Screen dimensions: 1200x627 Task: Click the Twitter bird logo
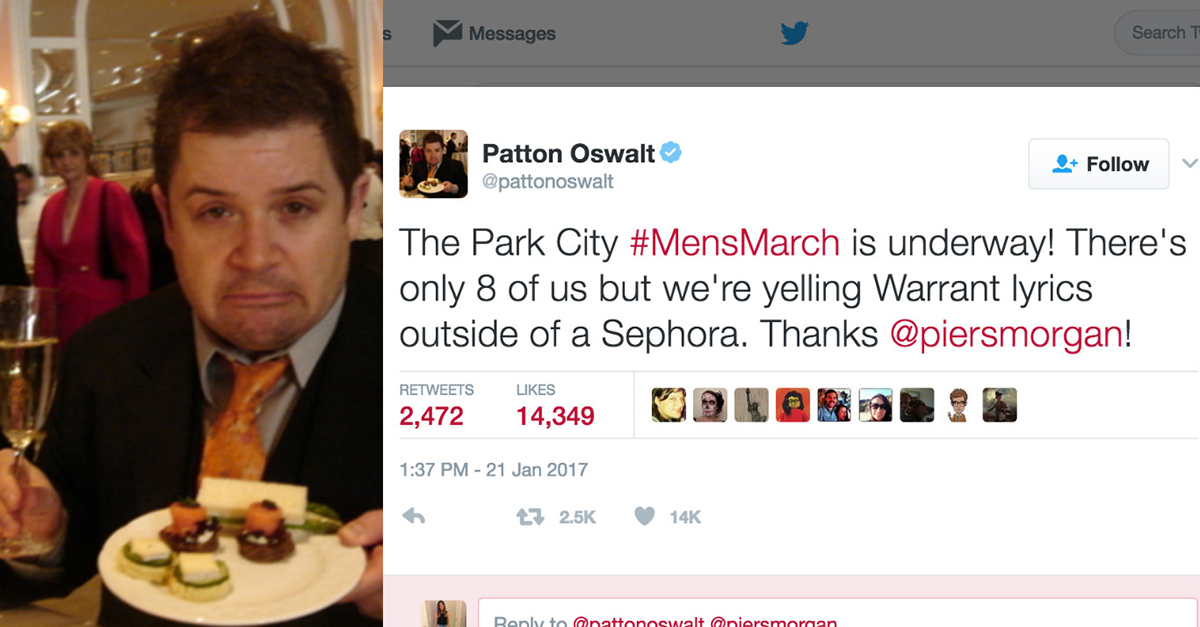[794, 33]
